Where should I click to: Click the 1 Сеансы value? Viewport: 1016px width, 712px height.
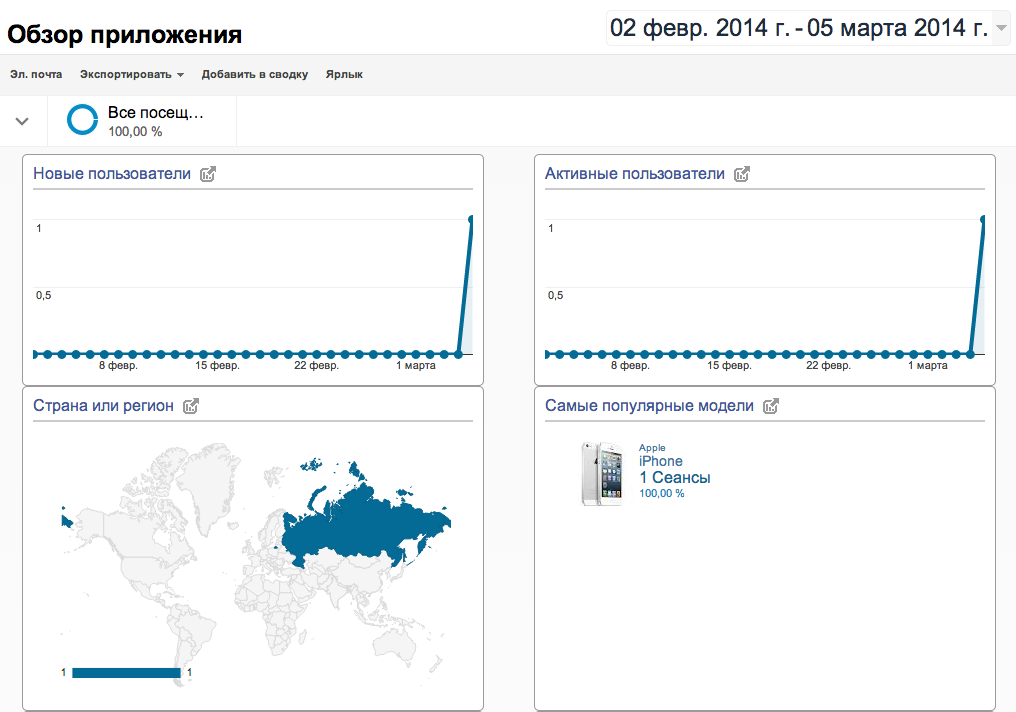pos(675,477)
